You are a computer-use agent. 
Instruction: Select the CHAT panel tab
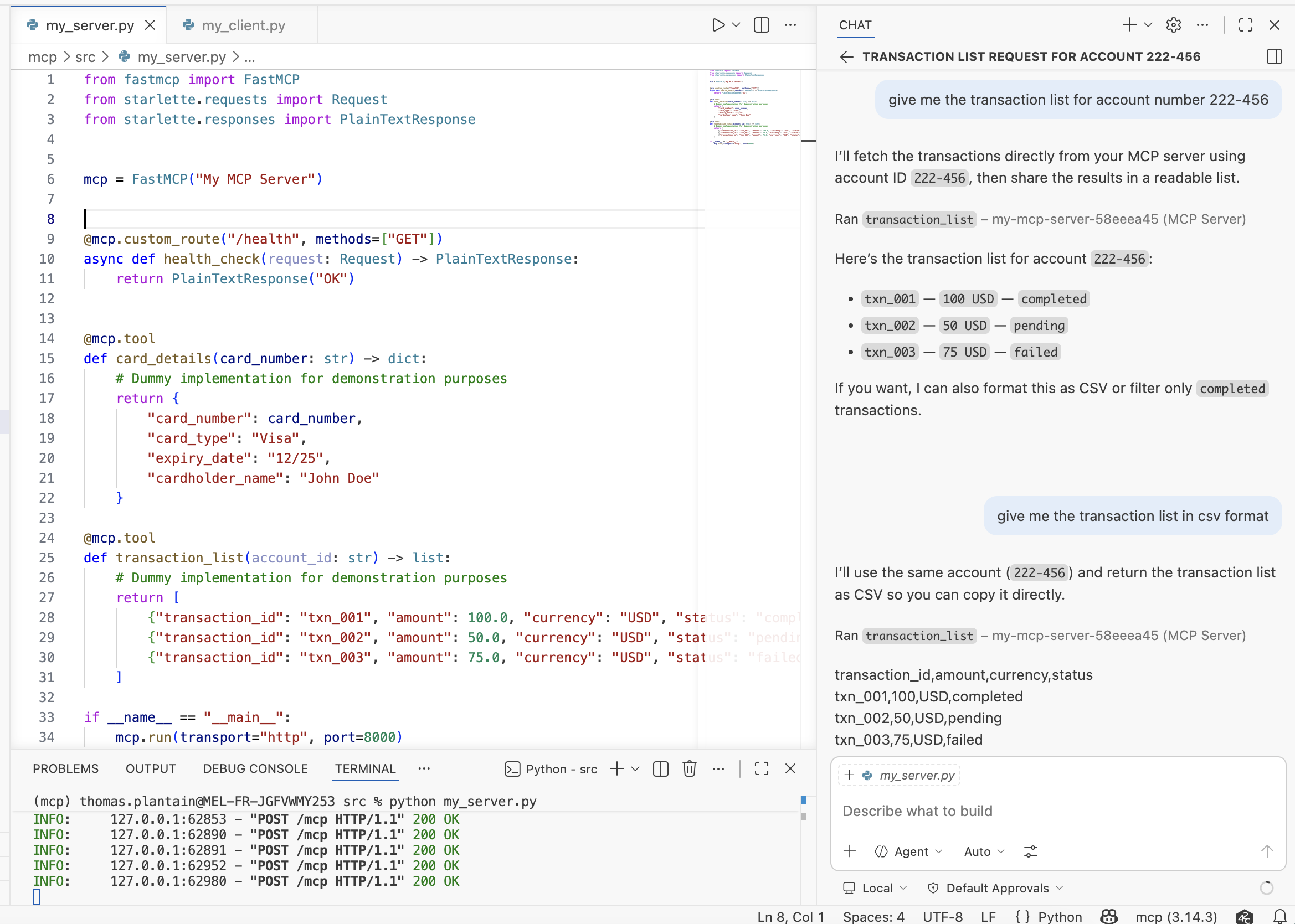[855, 25]
